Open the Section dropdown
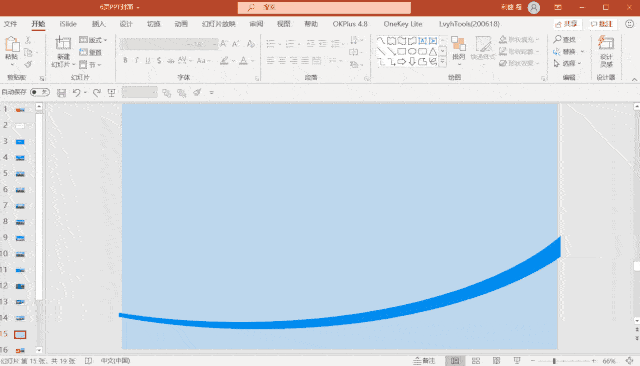640x366 pixels. pyautogui.click(x=90, y=64)
